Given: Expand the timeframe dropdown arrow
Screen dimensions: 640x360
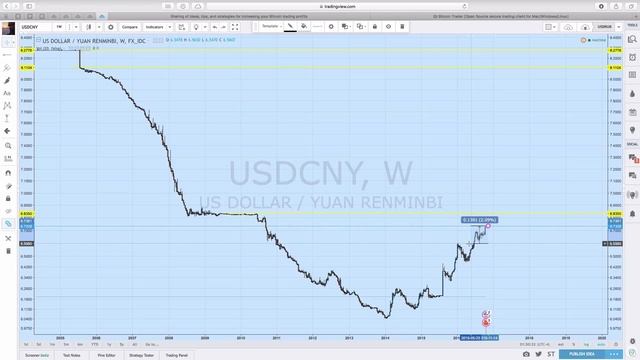Looking at the screenshot, I should (76, 27).
